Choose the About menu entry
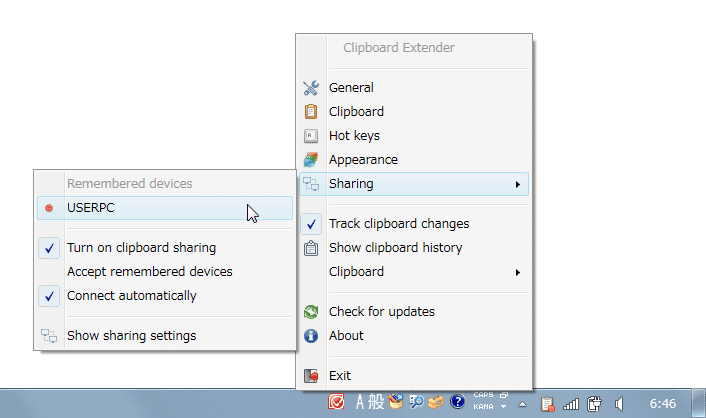The image size is (706, 418). (x=413, y=336)
